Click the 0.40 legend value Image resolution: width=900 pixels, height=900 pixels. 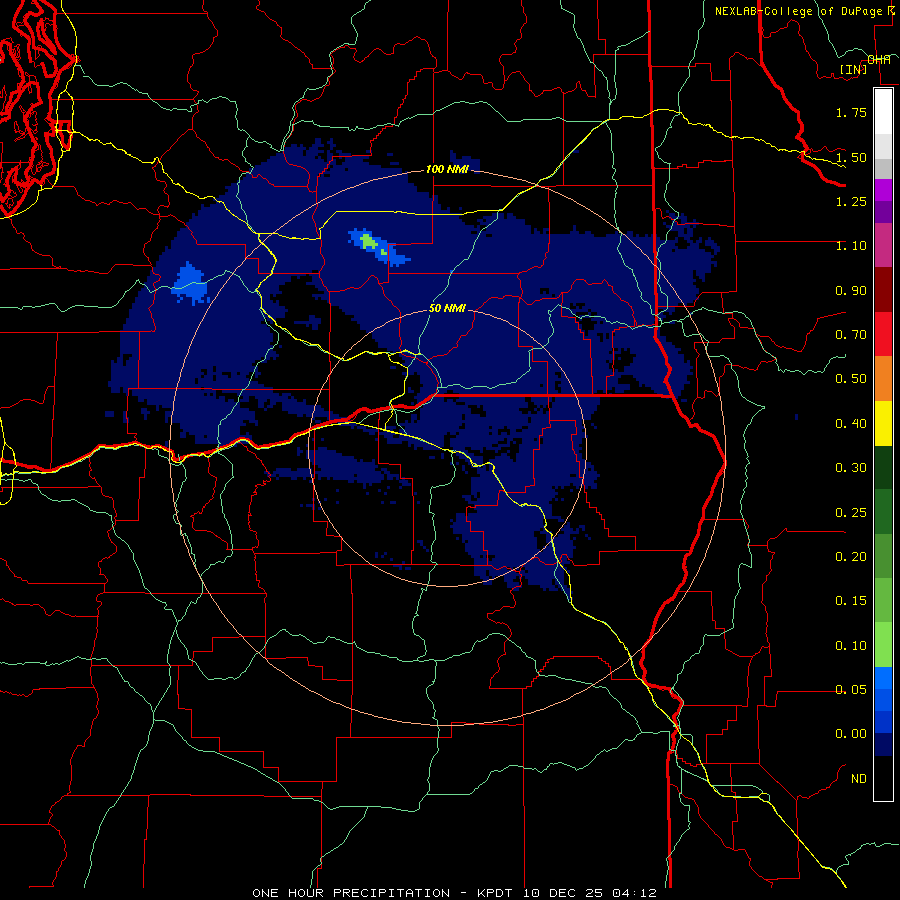(x=851, y=424)
